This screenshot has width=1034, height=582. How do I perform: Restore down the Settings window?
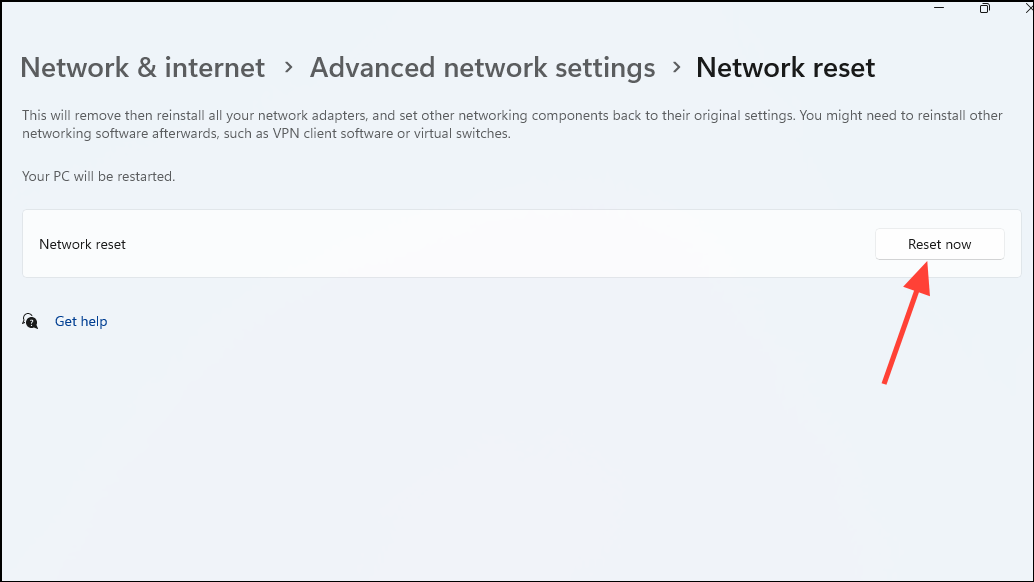[985, 8]
